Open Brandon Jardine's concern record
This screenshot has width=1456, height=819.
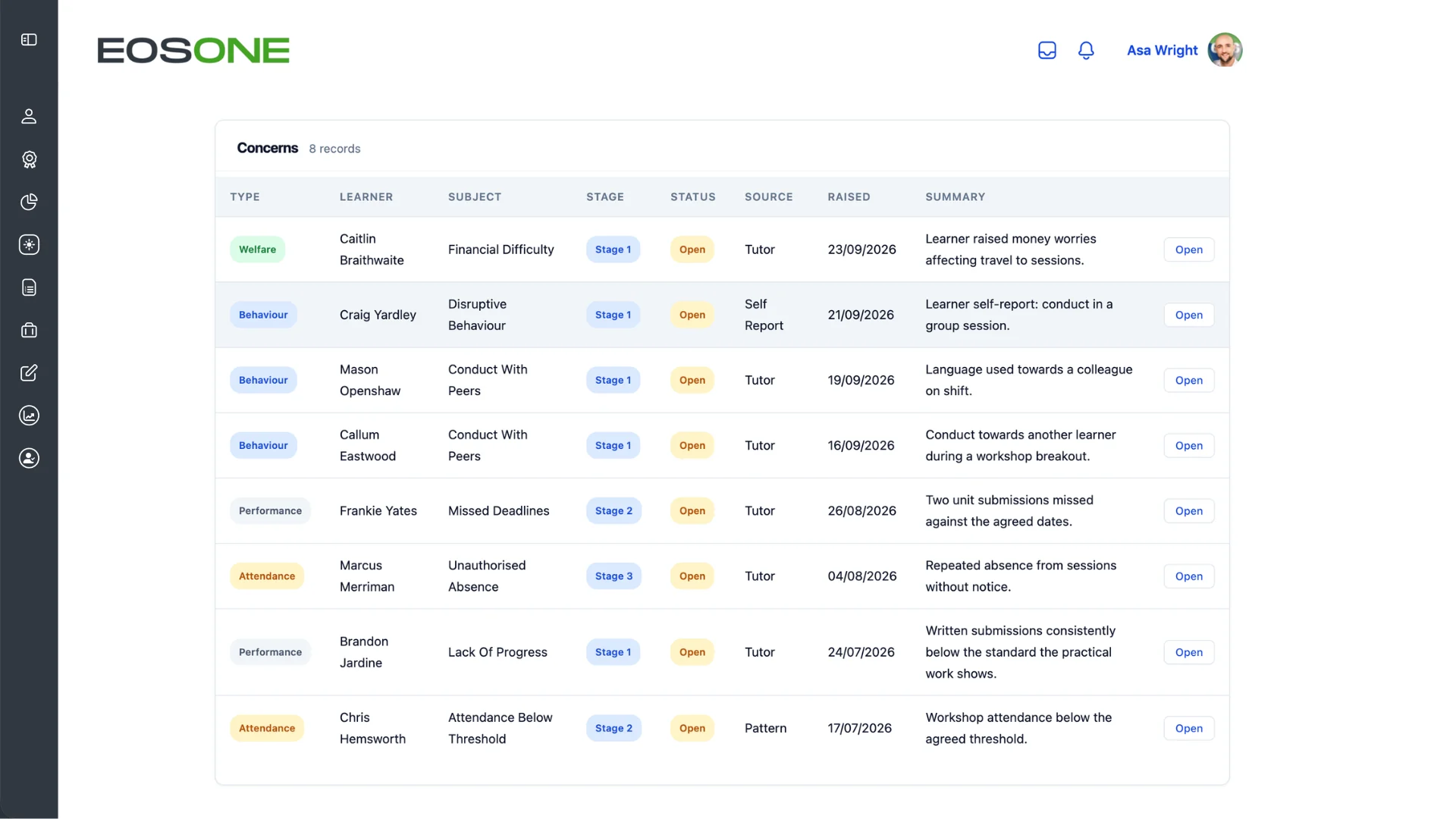click(1188, 652)
